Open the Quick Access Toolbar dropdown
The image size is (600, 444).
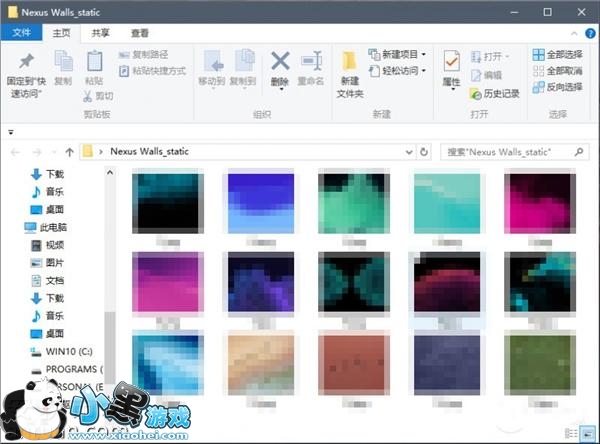(x=11, y=132)
